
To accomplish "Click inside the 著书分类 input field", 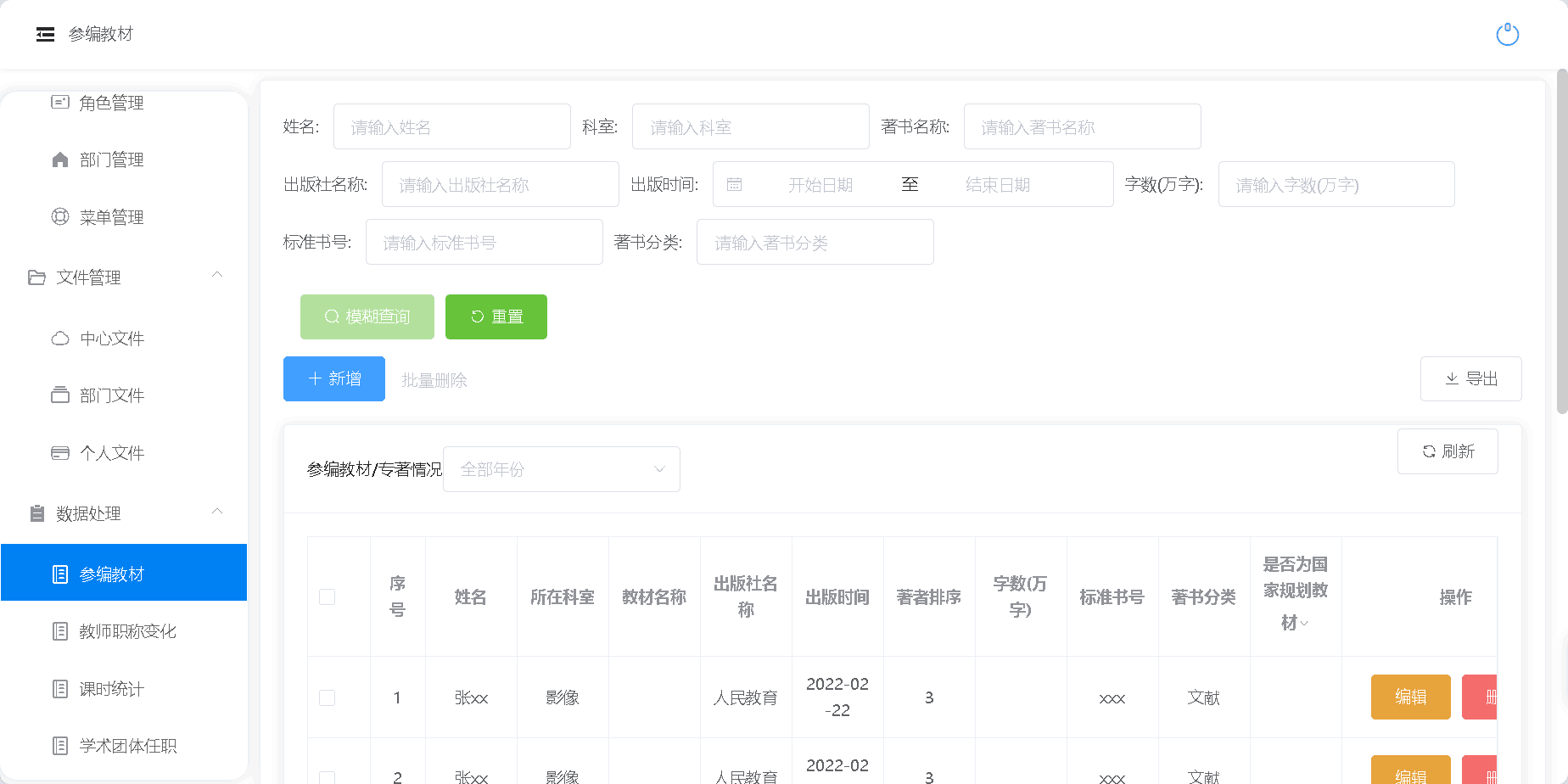I will pyautogui.click(x=815, y=242).
